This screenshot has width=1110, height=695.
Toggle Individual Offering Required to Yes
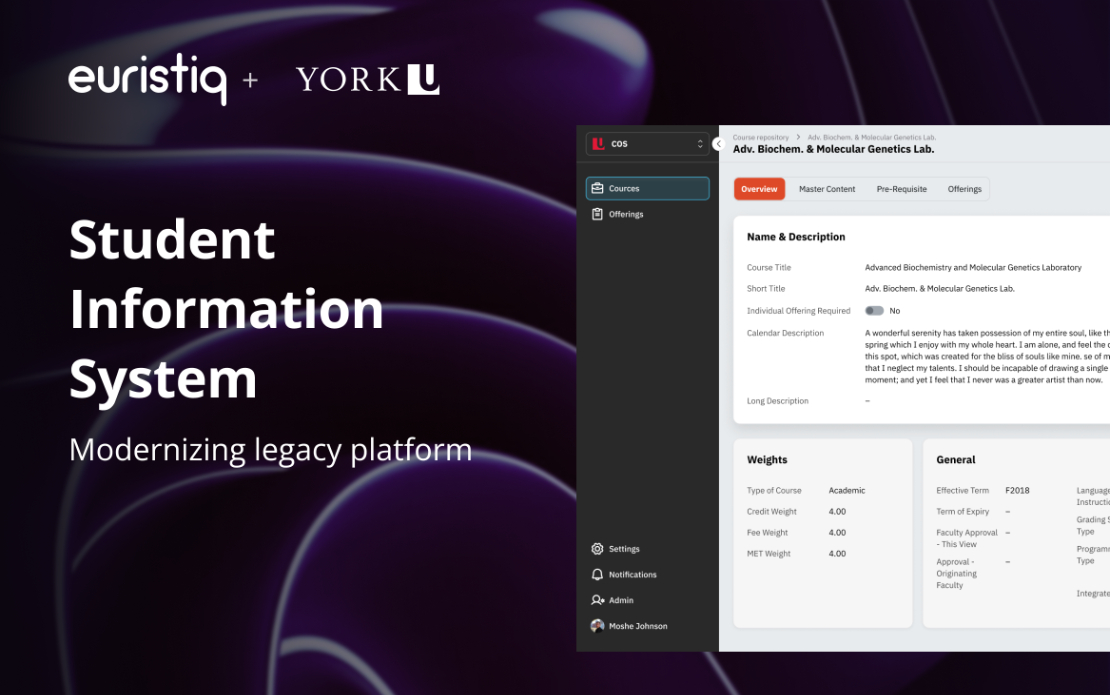(x=873, y=310)
